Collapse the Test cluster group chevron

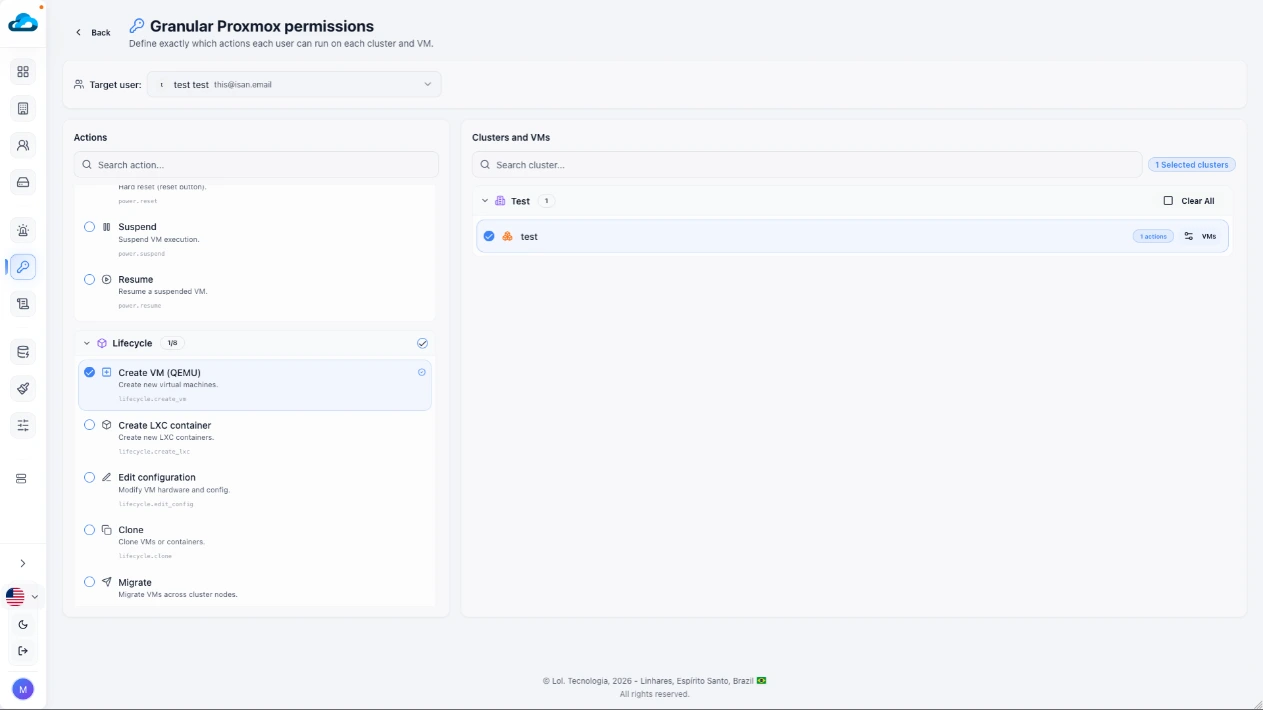(x=485, y=201)
